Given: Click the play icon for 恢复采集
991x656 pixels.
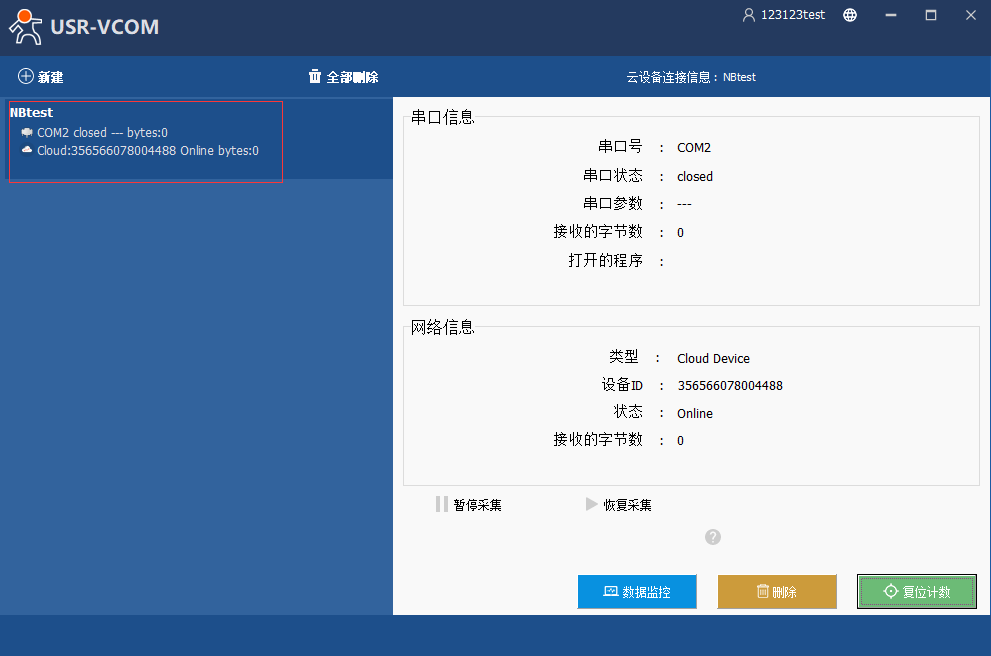Looking at the screenshot, I should tap(591, 504).
